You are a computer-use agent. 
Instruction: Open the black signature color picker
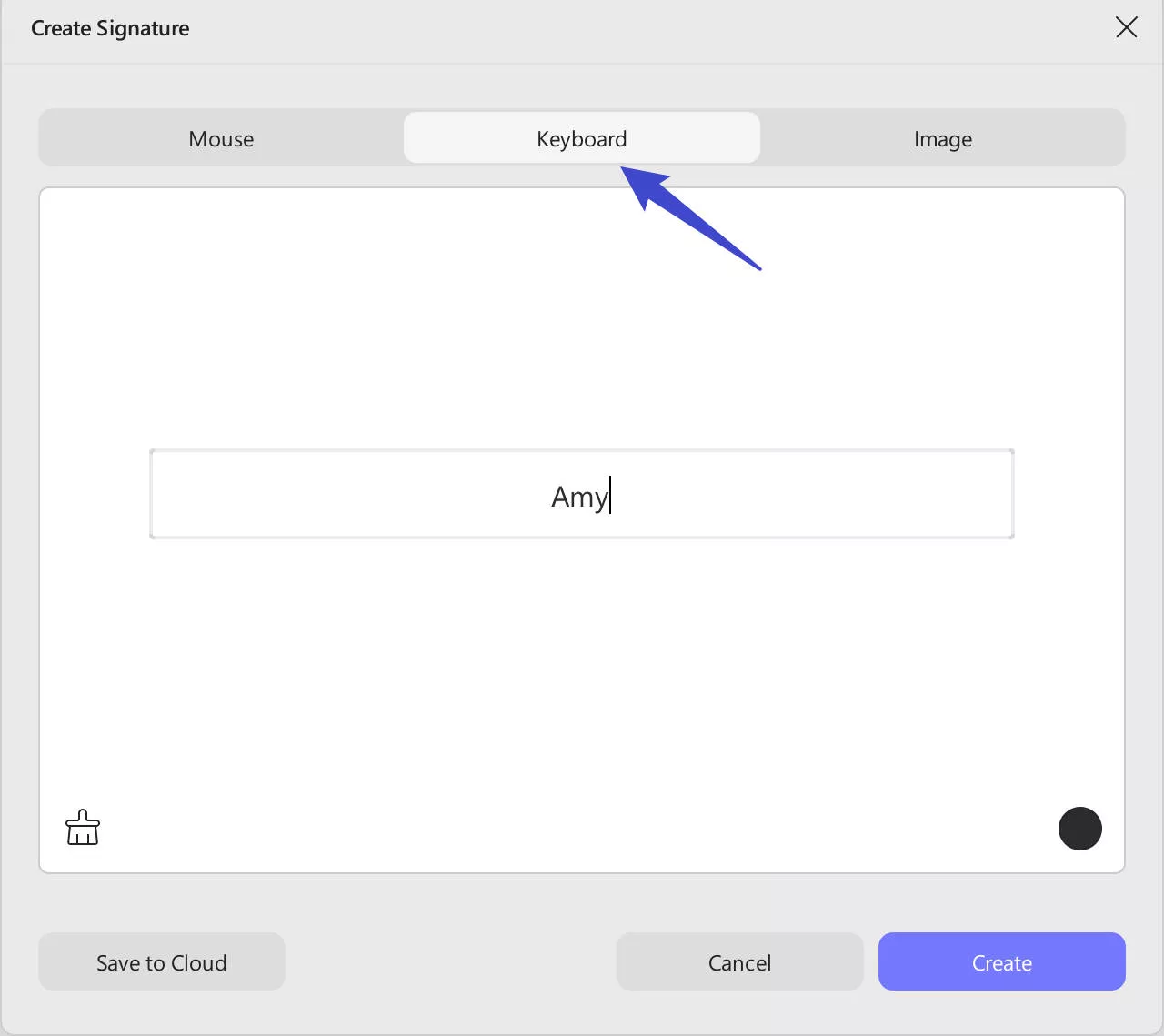tap(1079, 829)
